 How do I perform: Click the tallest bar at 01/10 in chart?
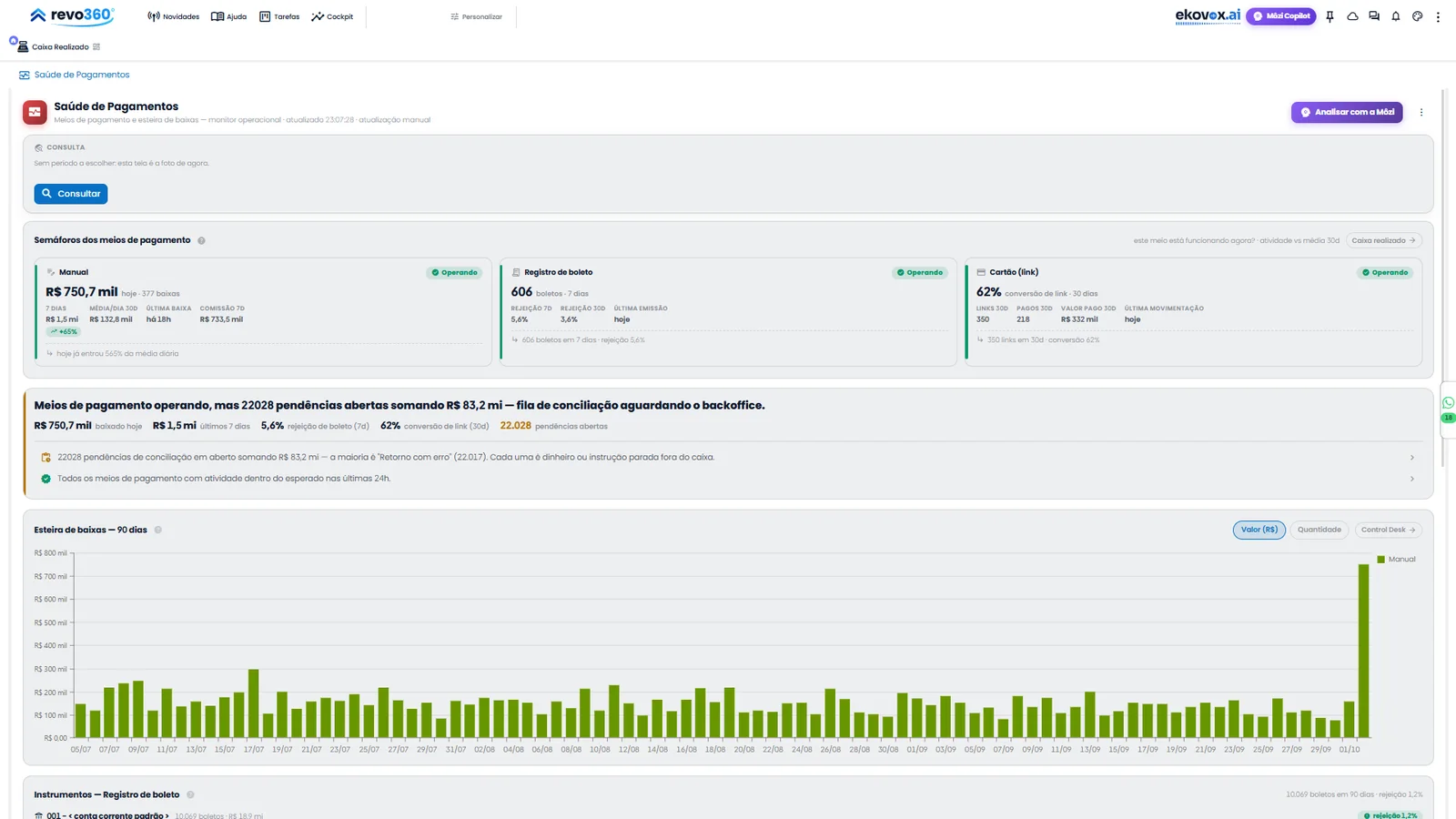point(1363,651)
